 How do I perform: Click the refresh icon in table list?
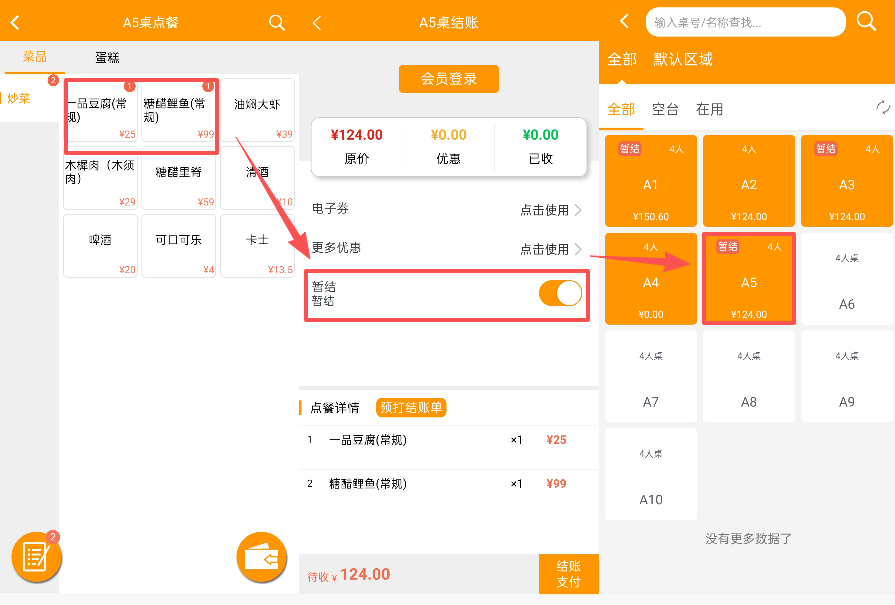tap(882, 108)
